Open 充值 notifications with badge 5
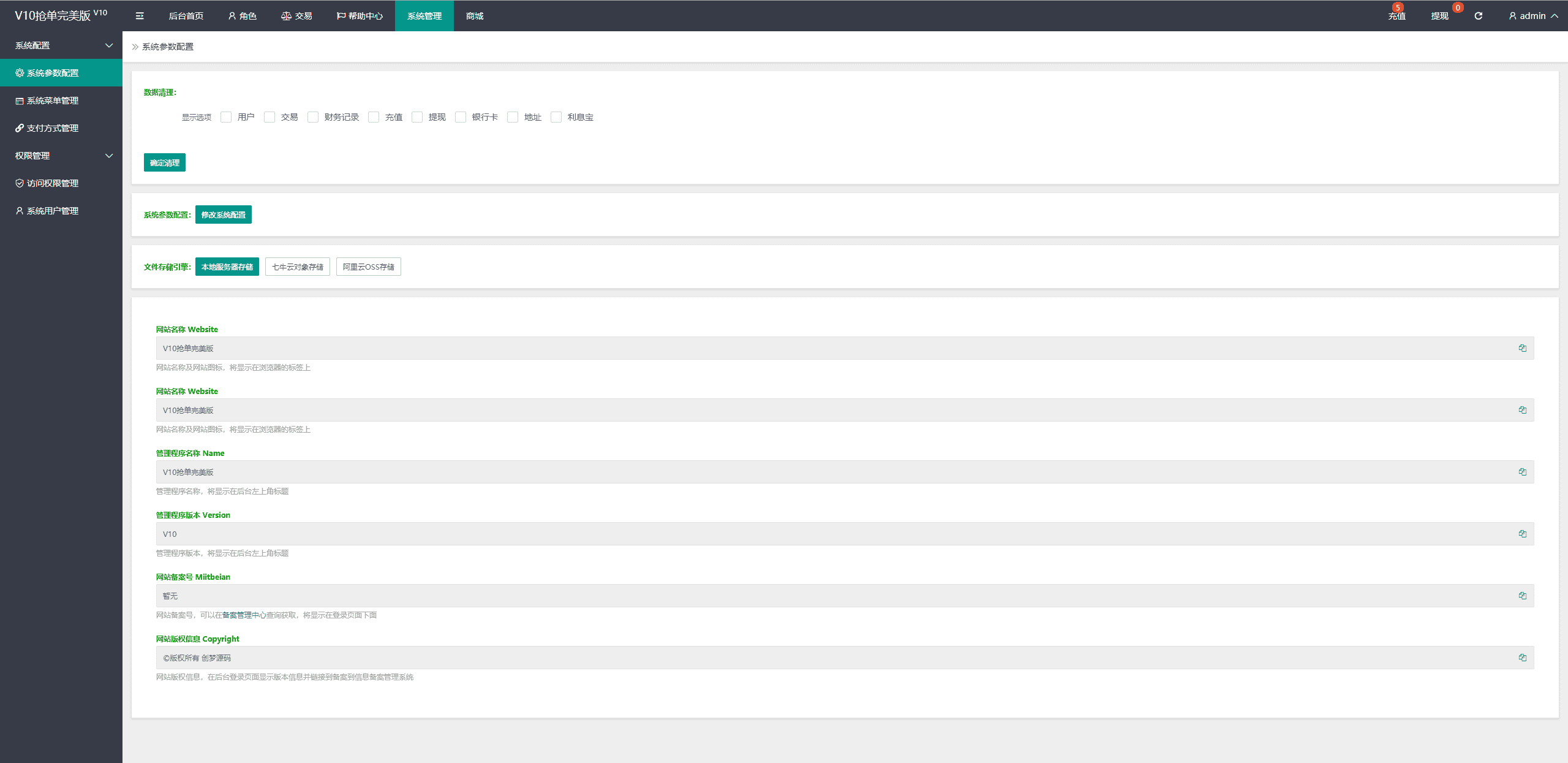The height and width of the screenshot is (763, 1568). pyautogui.click(x=1396, y=16)
